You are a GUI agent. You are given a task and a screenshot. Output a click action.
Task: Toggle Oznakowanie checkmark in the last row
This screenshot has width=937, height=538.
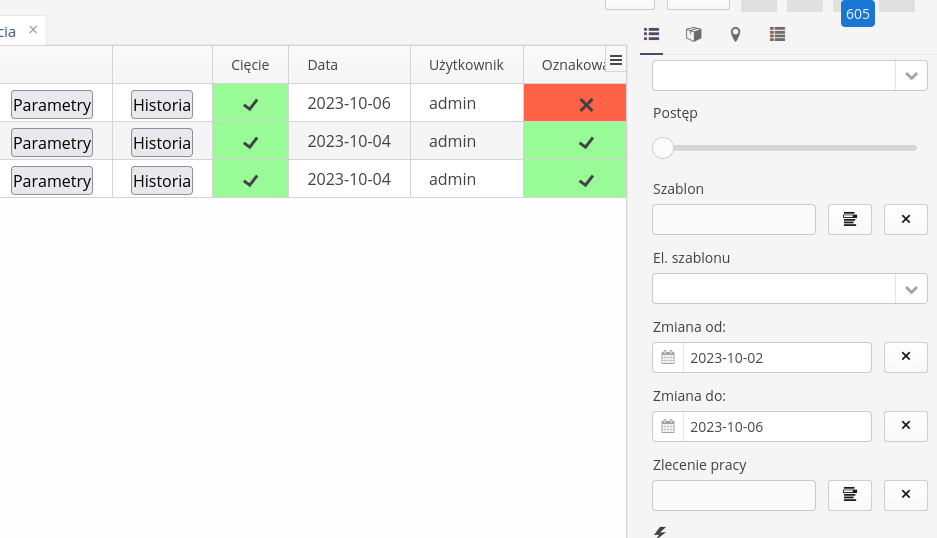[x=586, y=180]
